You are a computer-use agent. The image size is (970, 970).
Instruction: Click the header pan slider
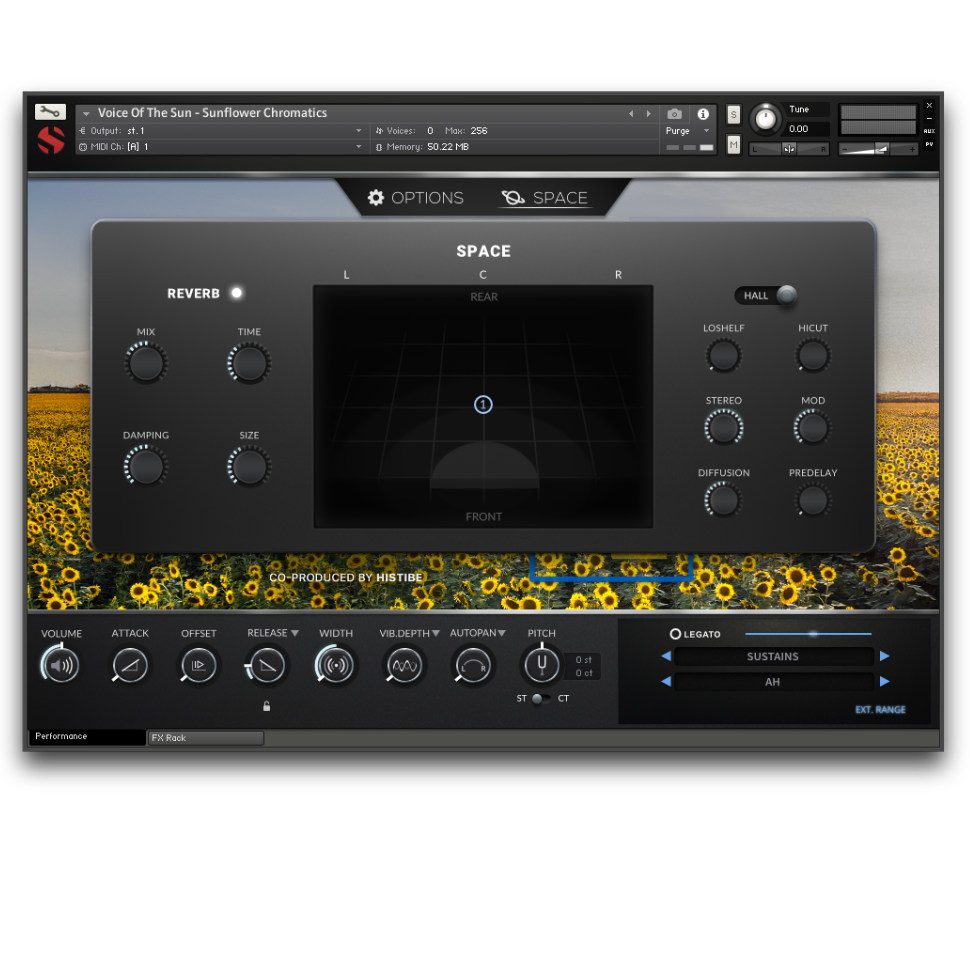(x=789, y=149)
